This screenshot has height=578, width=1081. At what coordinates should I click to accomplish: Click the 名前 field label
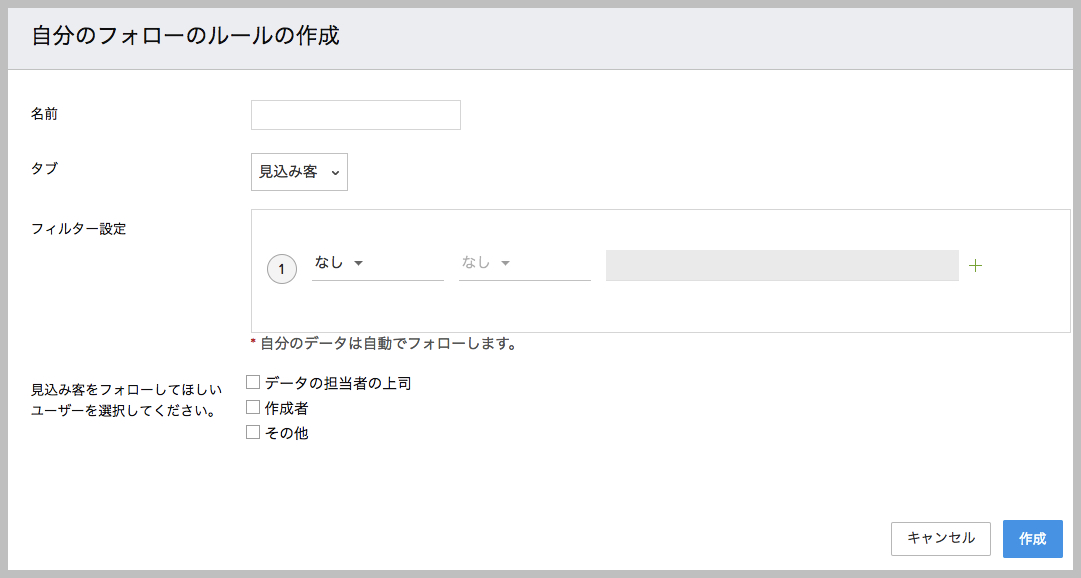pos(44,114)
